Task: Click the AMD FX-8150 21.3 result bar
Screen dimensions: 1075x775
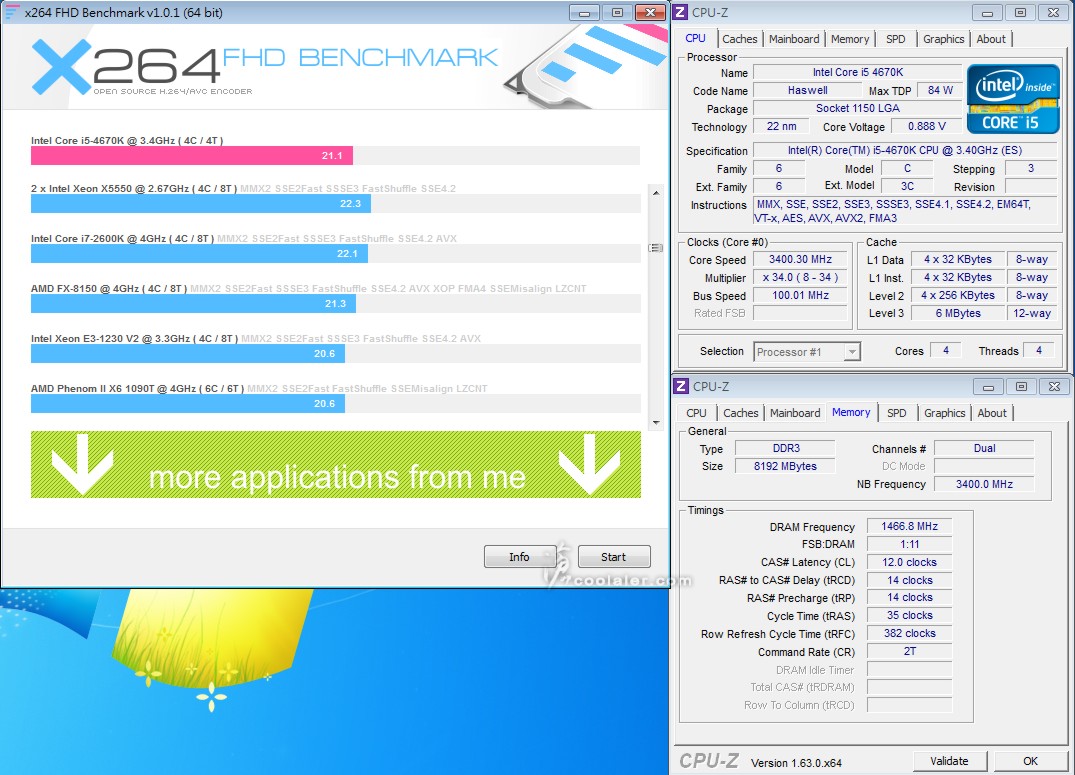Action: tap(193, 304)
